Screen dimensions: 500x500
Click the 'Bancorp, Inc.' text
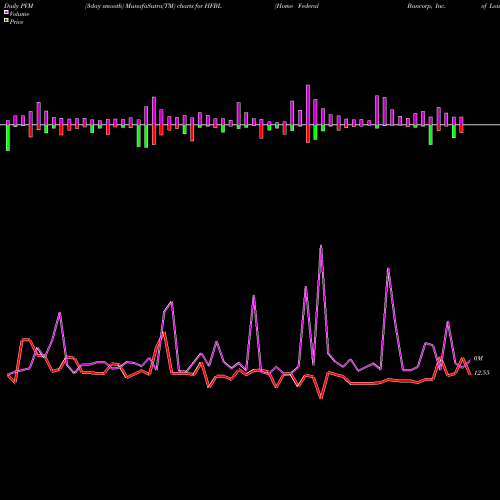pos(426,6)
